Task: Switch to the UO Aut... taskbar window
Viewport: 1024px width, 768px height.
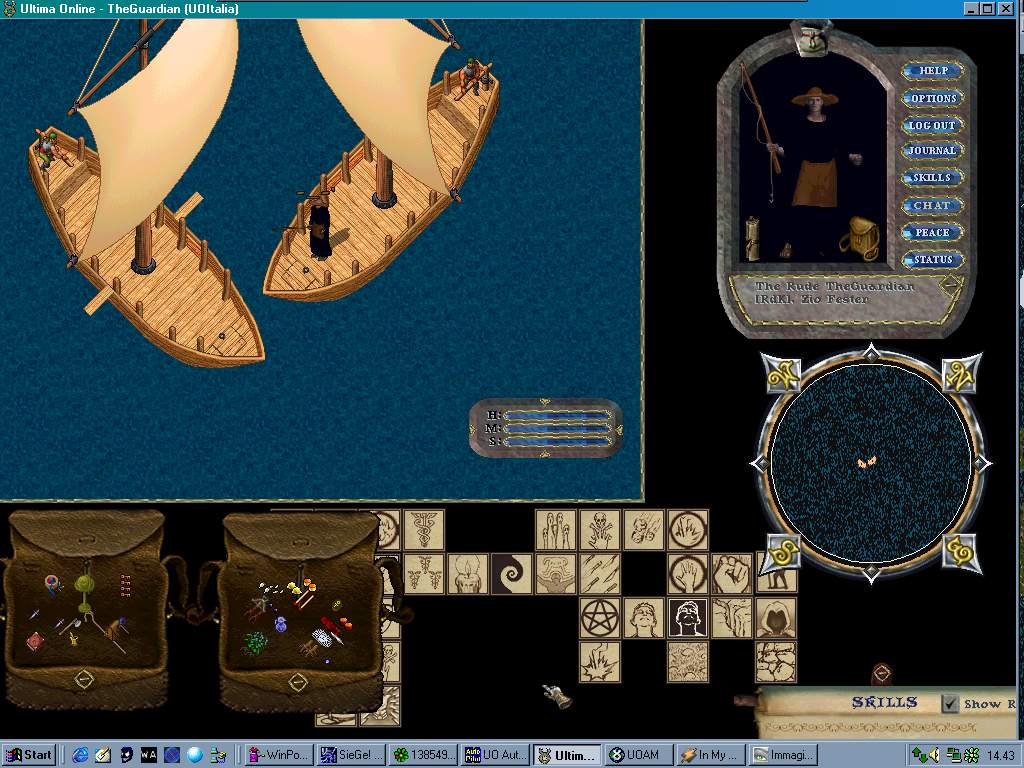Action: 494,755
